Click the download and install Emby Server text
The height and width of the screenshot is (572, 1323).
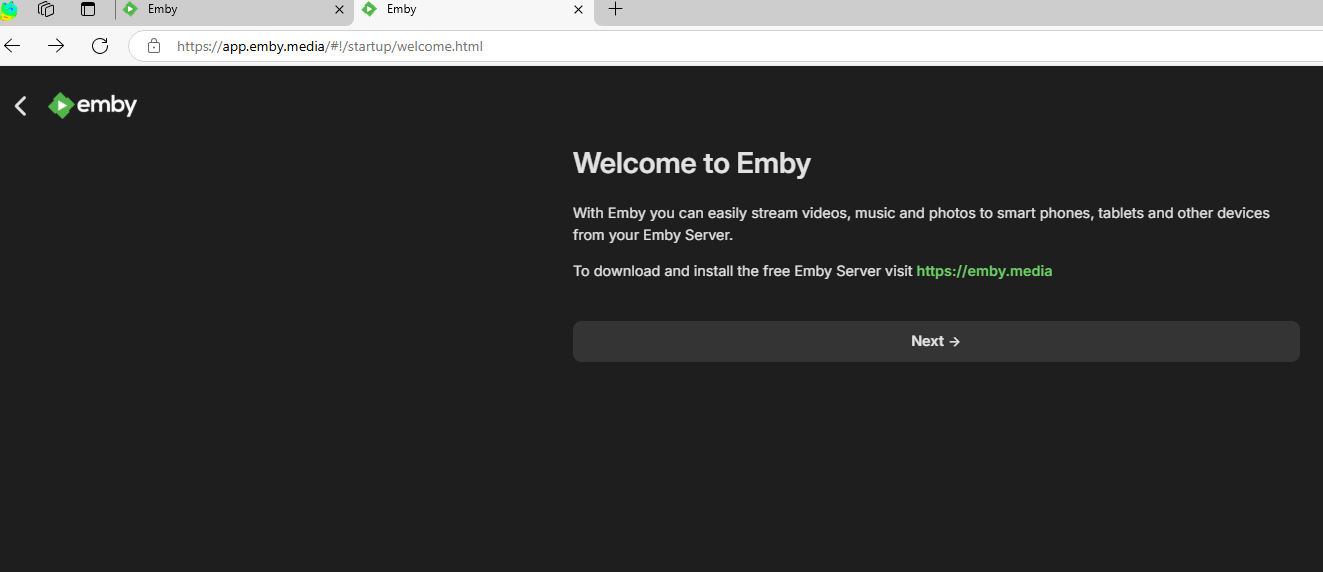click(742, 271)
